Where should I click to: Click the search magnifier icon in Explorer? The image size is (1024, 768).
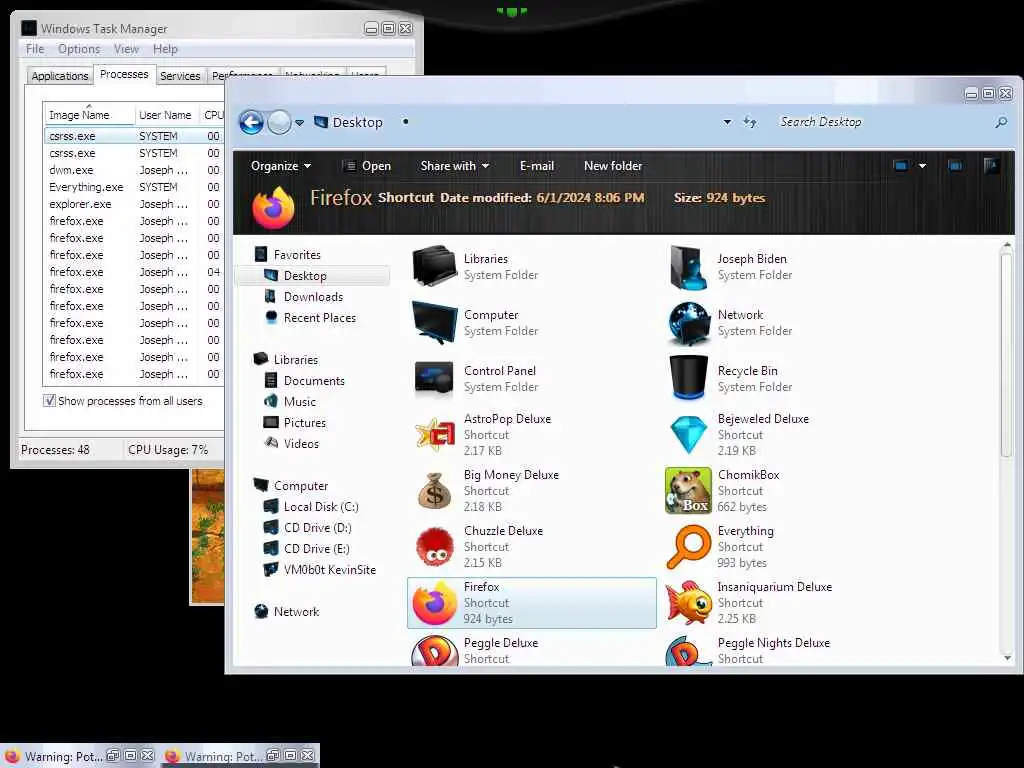pos(1000,122)
